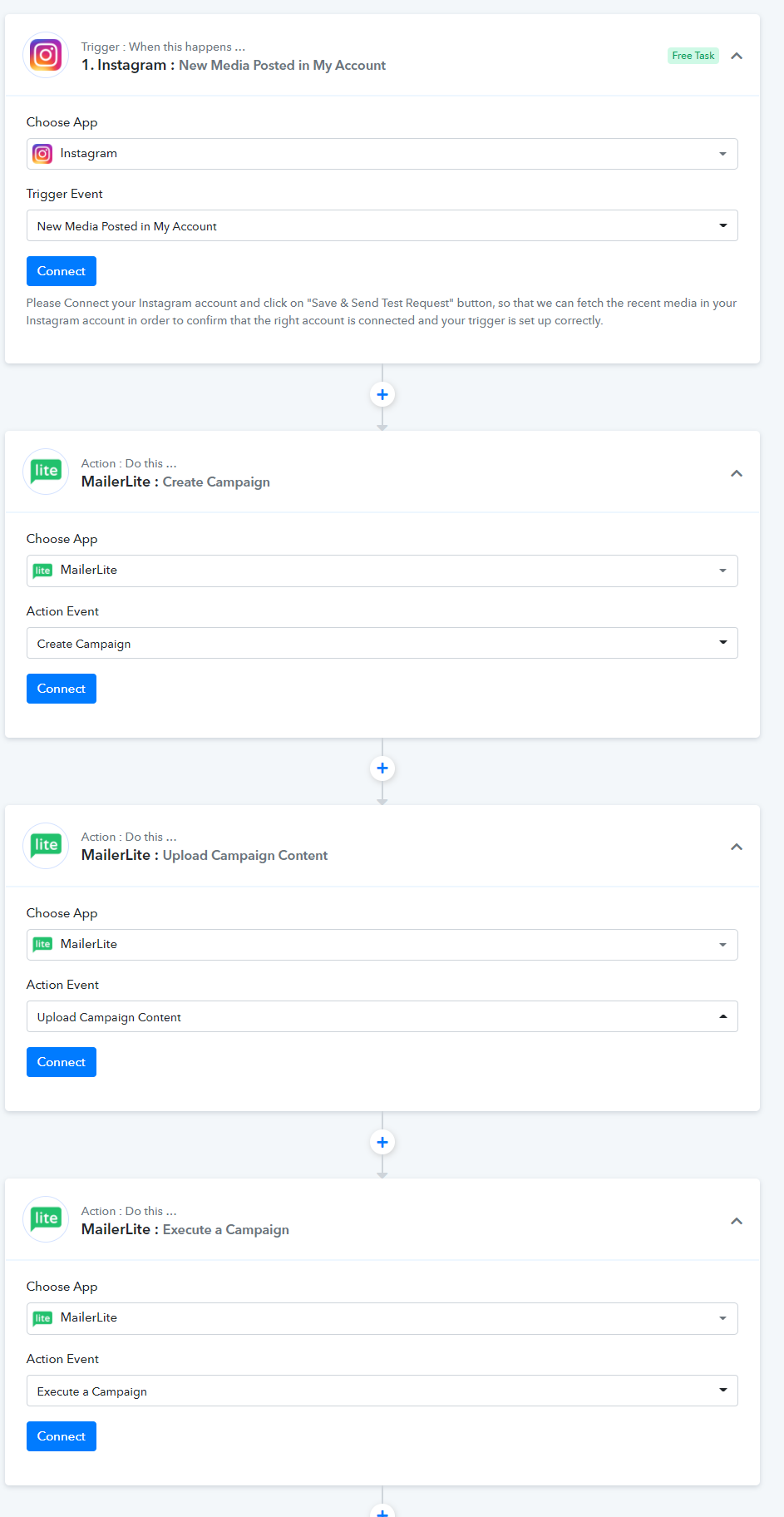The image size is (784, 1517).
Task: Click Connect button in Execute a Campaign step
Action: click(62, 1436)
